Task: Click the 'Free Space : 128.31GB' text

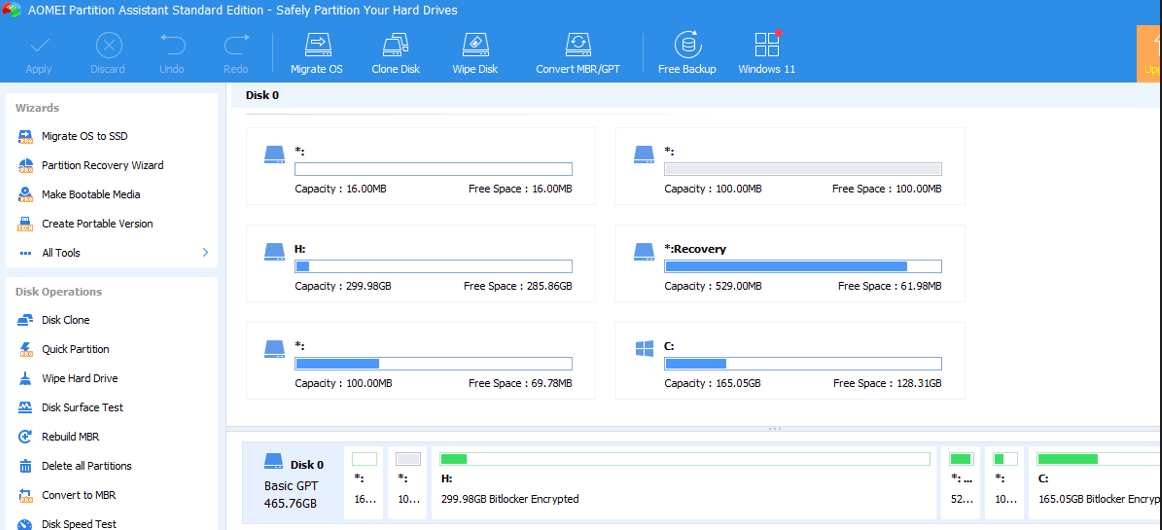Action: (887, 383)
